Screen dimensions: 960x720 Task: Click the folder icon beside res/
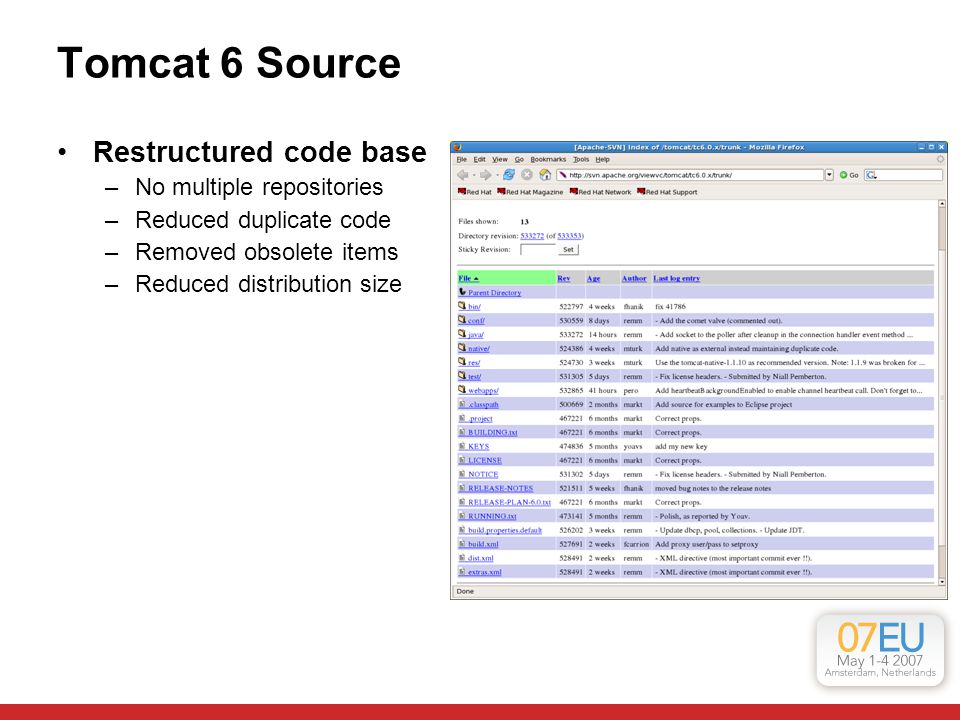point(462,362)
